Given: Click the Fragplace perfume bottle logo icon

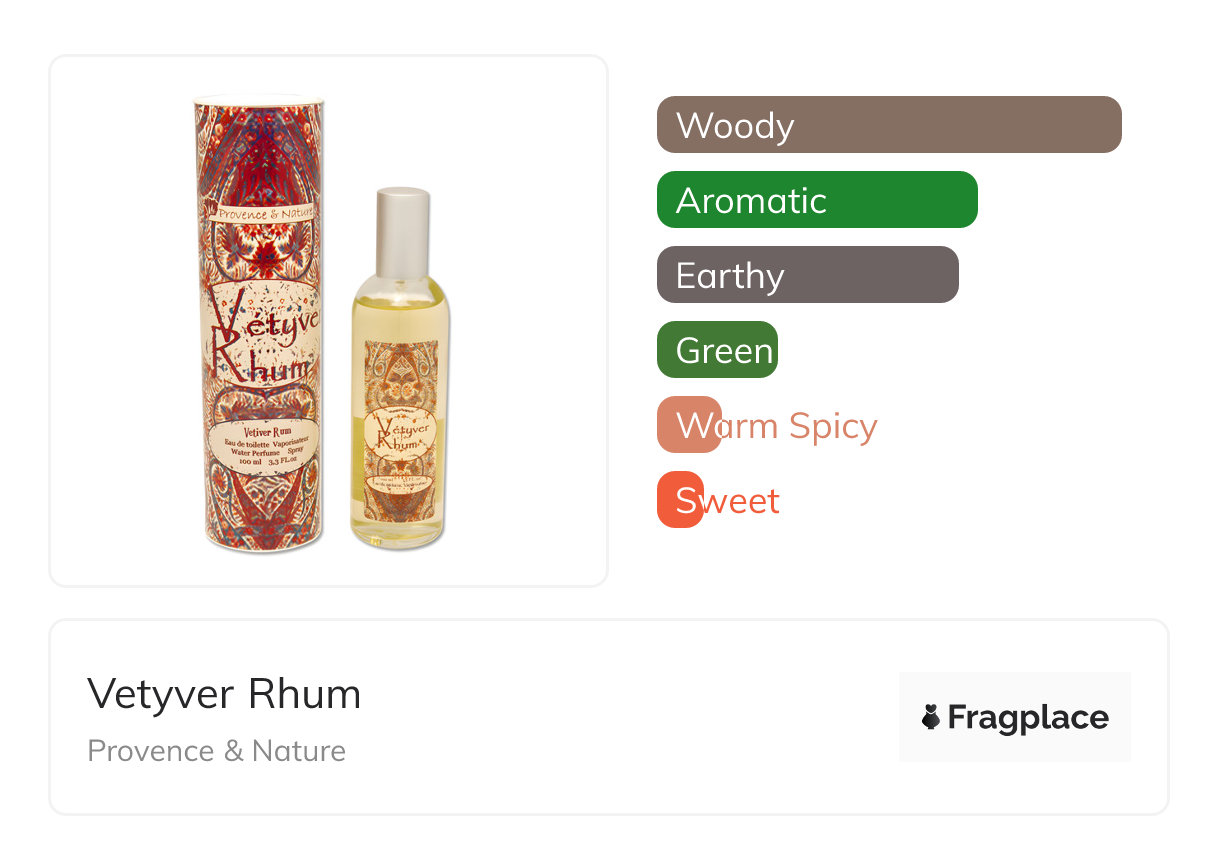Looking at the screenshot, I should point(932,717).
